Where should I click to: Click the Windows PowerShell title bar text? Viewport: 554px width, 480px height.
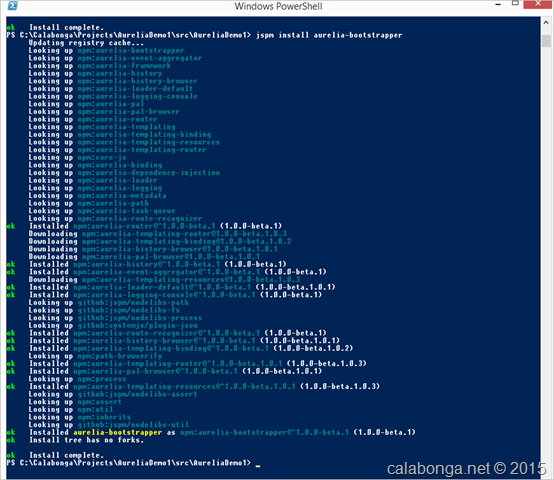tap(278, 6)
